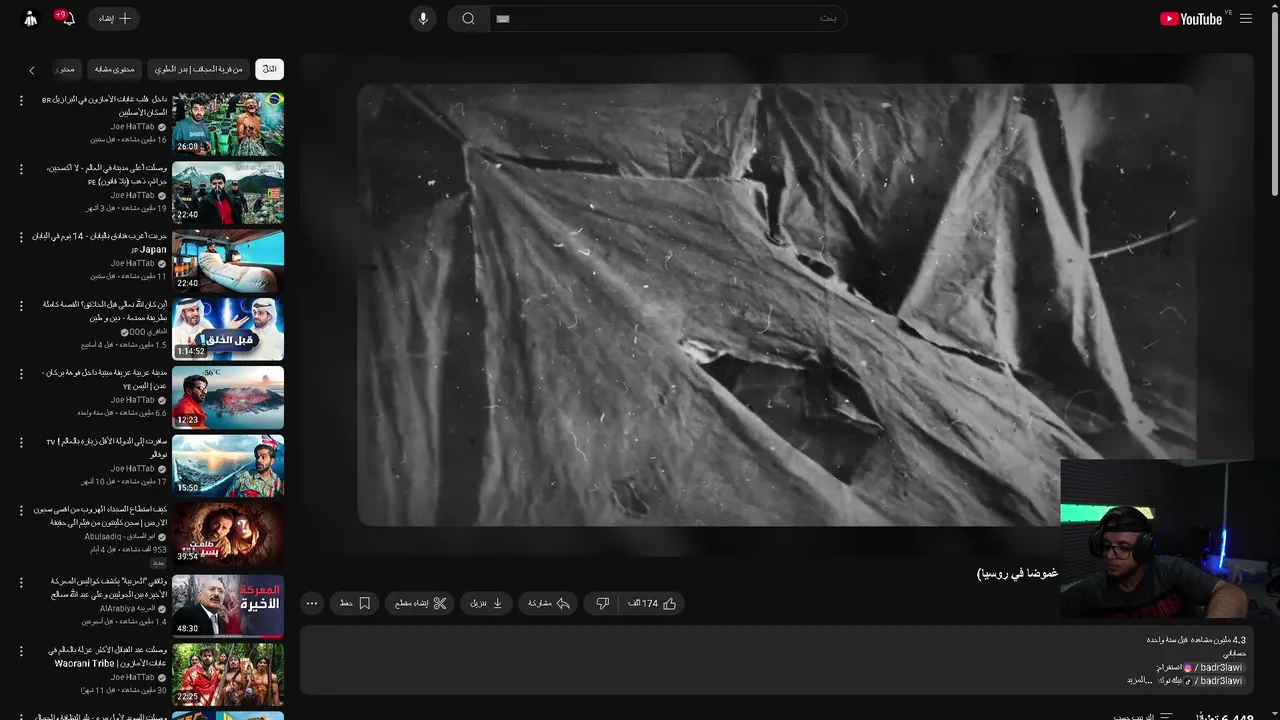
Task: Open options menu for the 26:08 Brazil video
Action: pos(21,101)
